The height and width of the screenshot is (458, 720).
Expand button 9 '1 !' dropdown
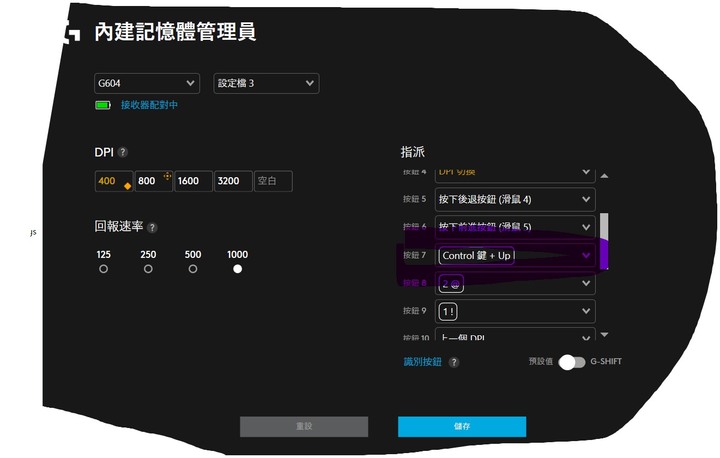coord(515,311)
